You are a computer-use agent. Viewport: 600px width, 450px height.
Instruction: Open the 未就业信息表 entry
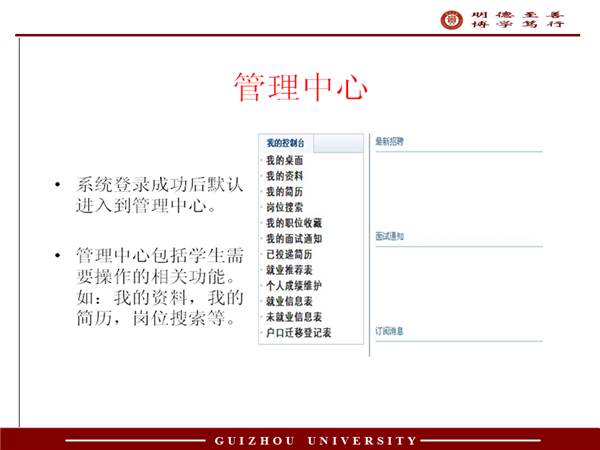pyautogui.click(x=294, y=316)
